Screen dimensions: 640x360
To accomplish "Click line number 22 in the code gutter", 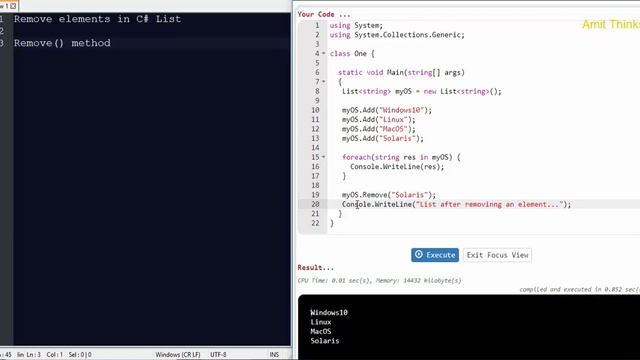I will coord(315,223).
